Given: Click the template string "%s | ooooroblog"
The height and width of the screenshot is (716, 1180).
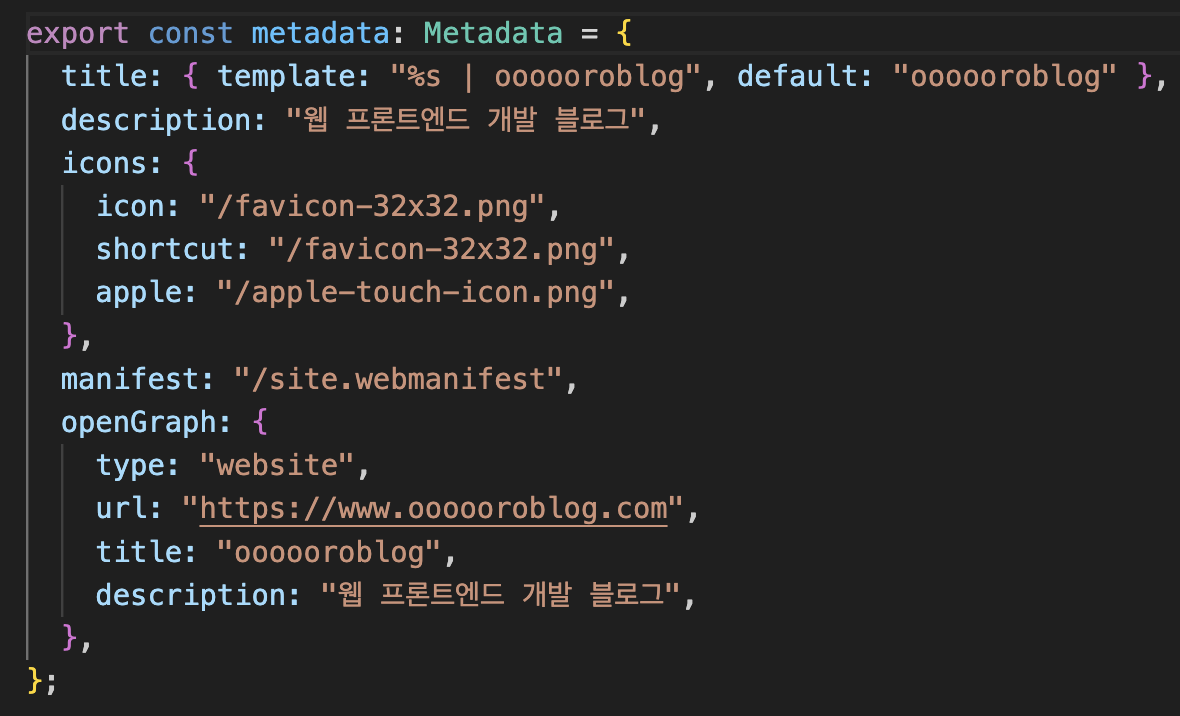Looking at the screenshot, I should click(x=546, y=77).
